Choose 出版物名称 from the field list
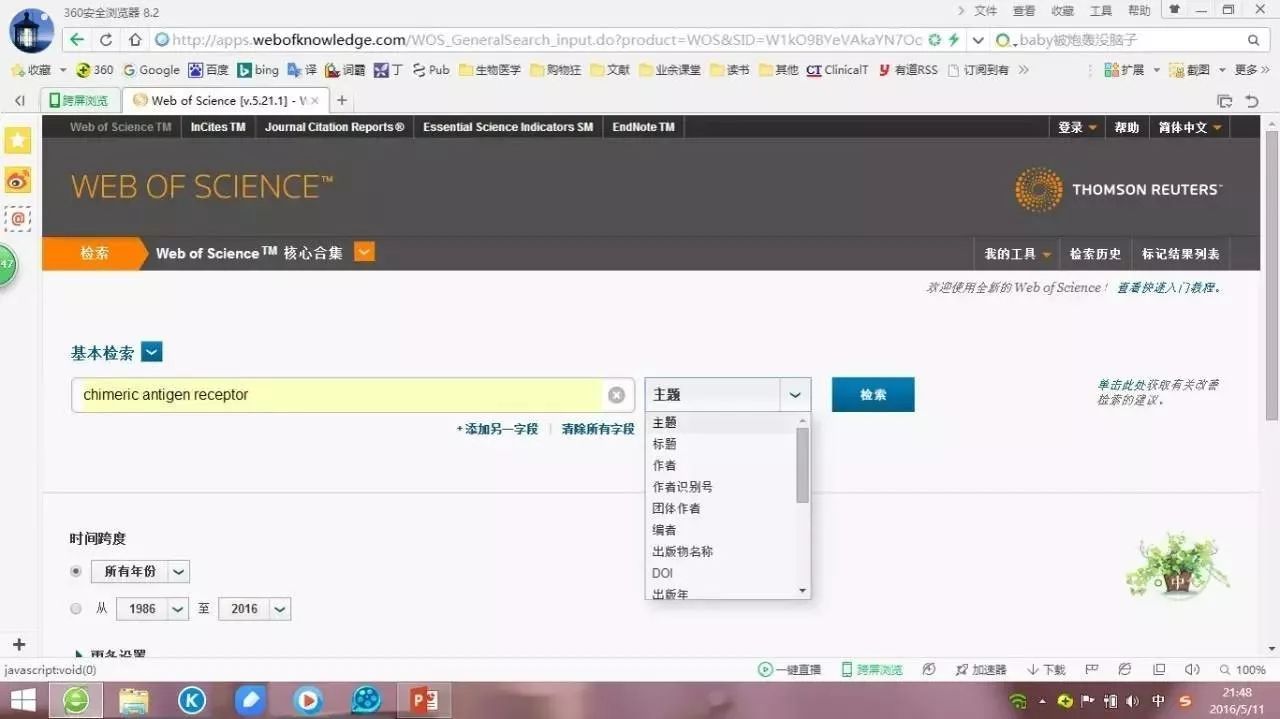 (x=682, y=551)
